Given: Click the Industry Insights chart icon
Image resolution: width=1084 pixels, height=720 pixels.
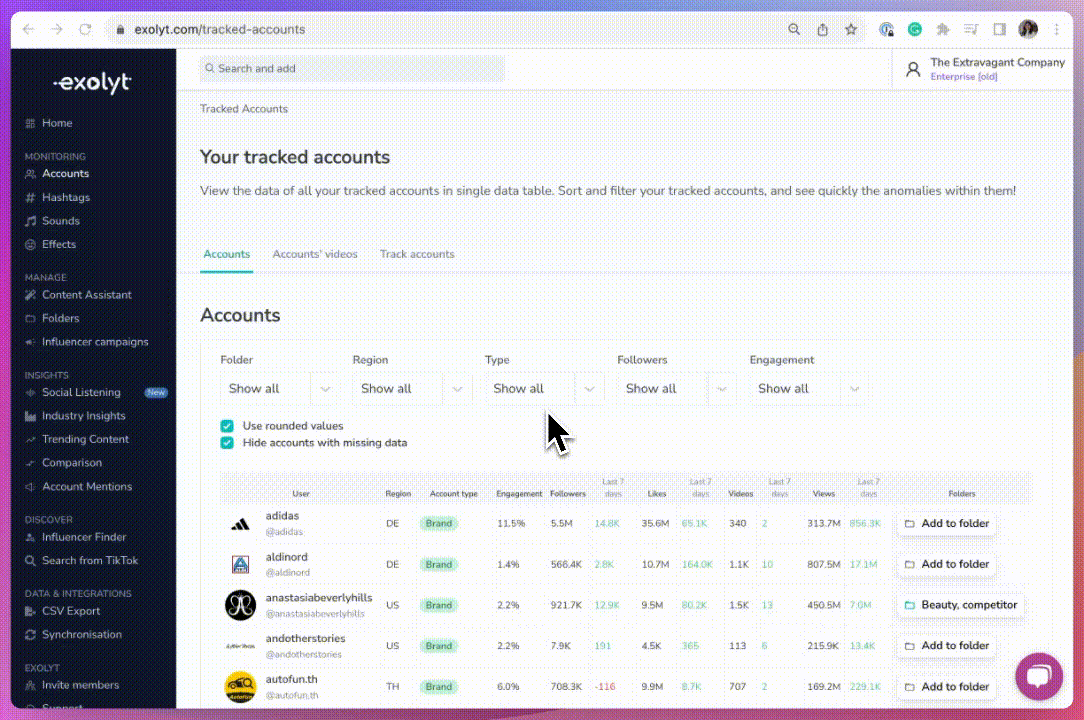Looking at the screenshot, I should coord(30,416).
